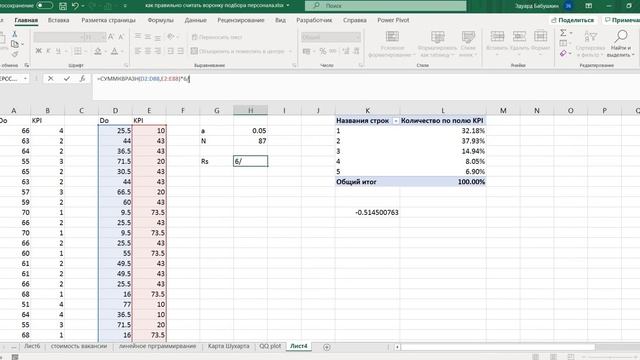Open the undo history dropdown arrow
The height and width of the screenshot is (360, 640).
83,6
